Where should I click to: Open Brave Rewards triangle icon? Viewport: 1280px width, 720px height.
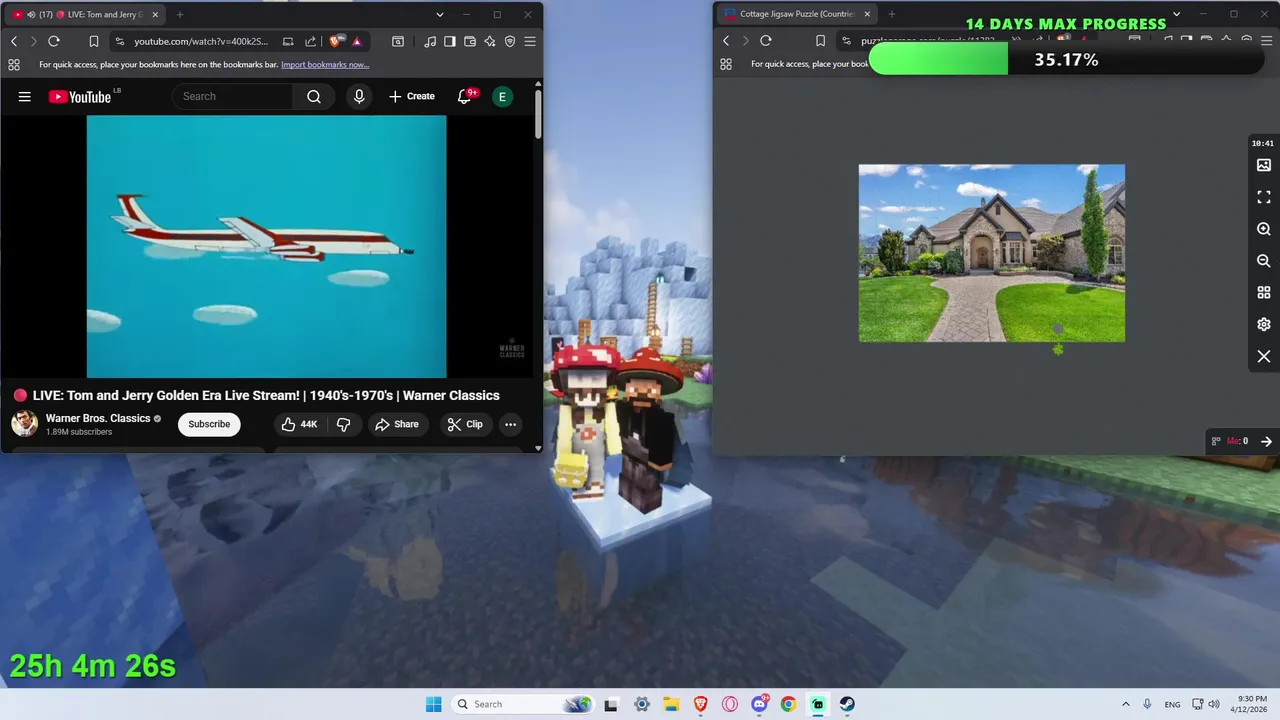(x=356, y=41)
